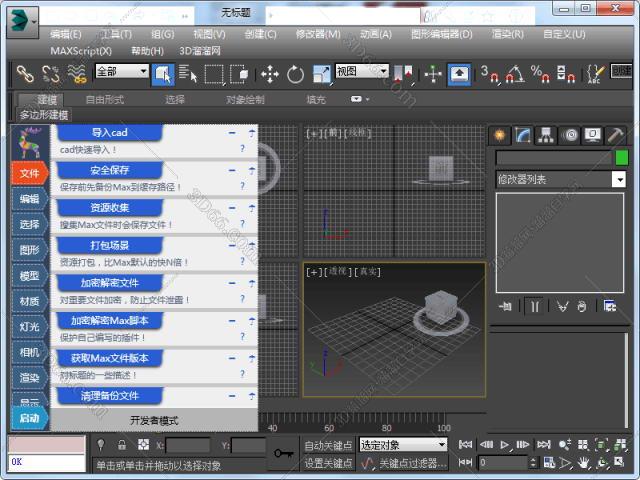
Task: Click Go to Start playback button
Action: [465, 444]
